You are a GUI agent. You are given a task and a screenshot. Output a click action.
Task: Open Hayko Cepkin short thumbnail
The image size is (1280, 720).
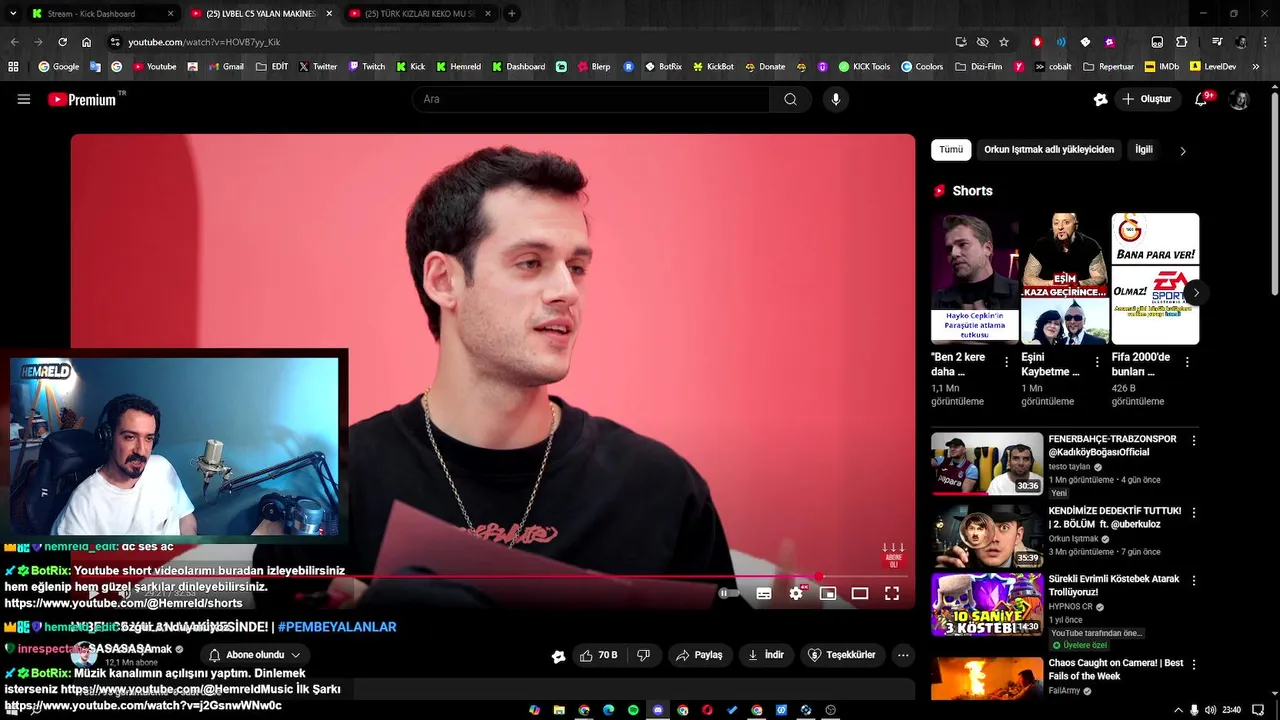pos(975,278)
